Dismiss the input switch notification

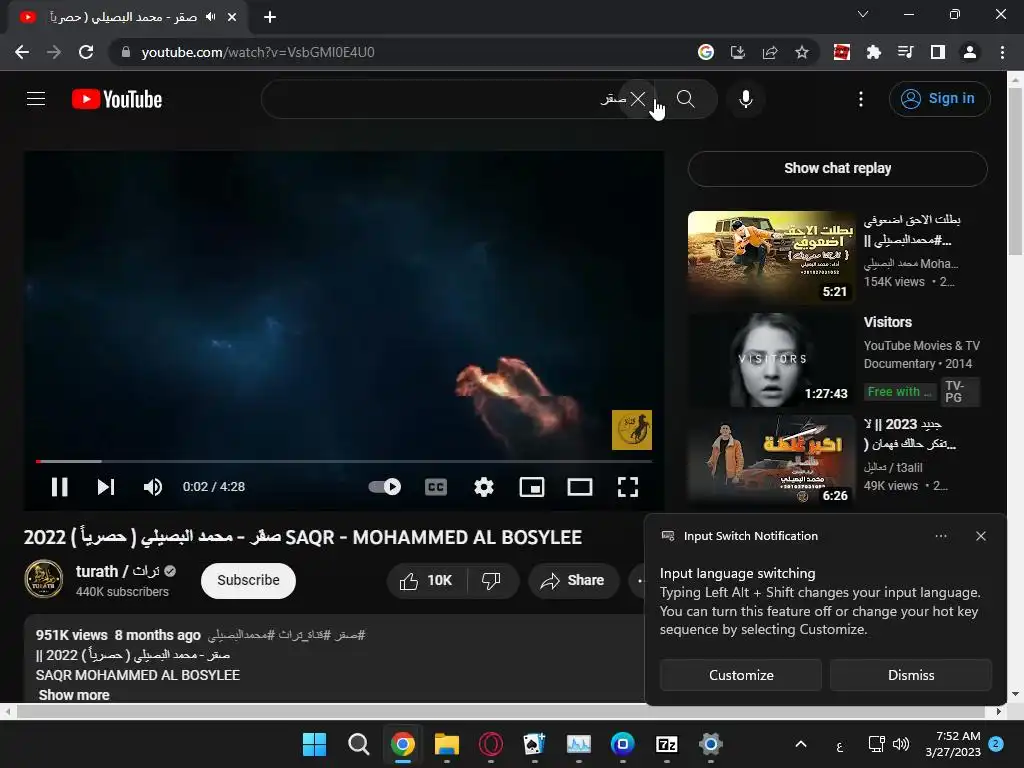tap(910, 675)
